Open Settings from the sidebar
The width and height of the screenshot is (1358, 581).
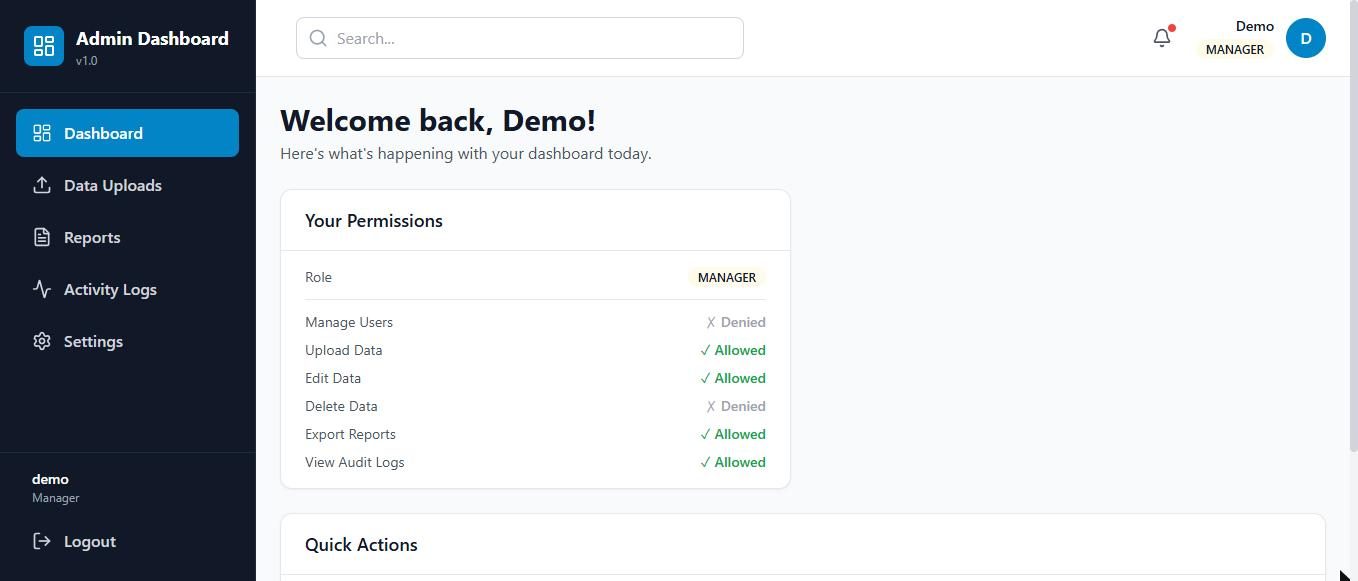point(127,341)
